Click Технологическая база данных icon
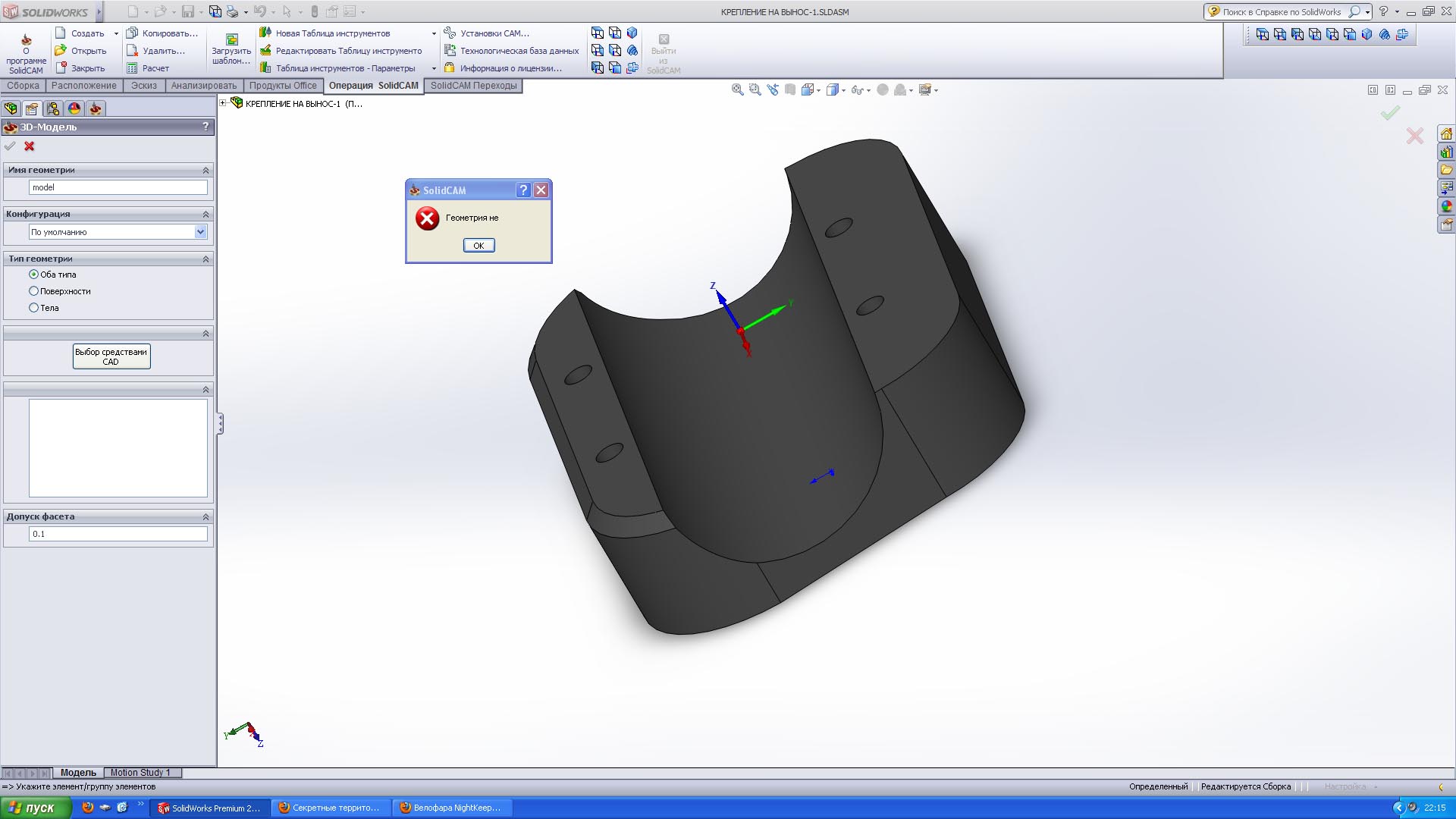Viewport: 1456px width, 819px height. click(x=450, y=51)
